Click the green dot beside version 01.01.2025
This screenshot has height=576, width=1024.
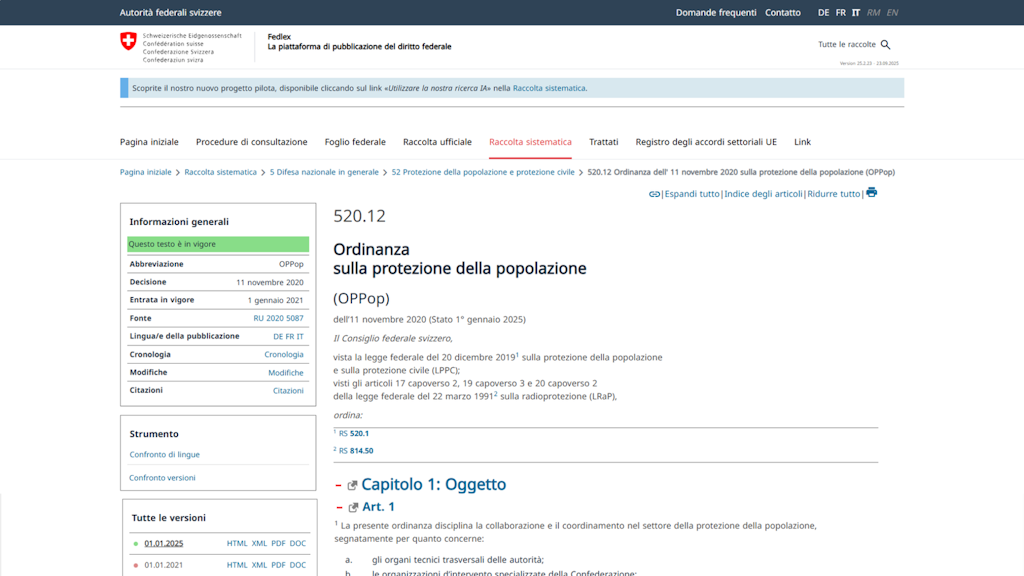(x=135, y=543)
